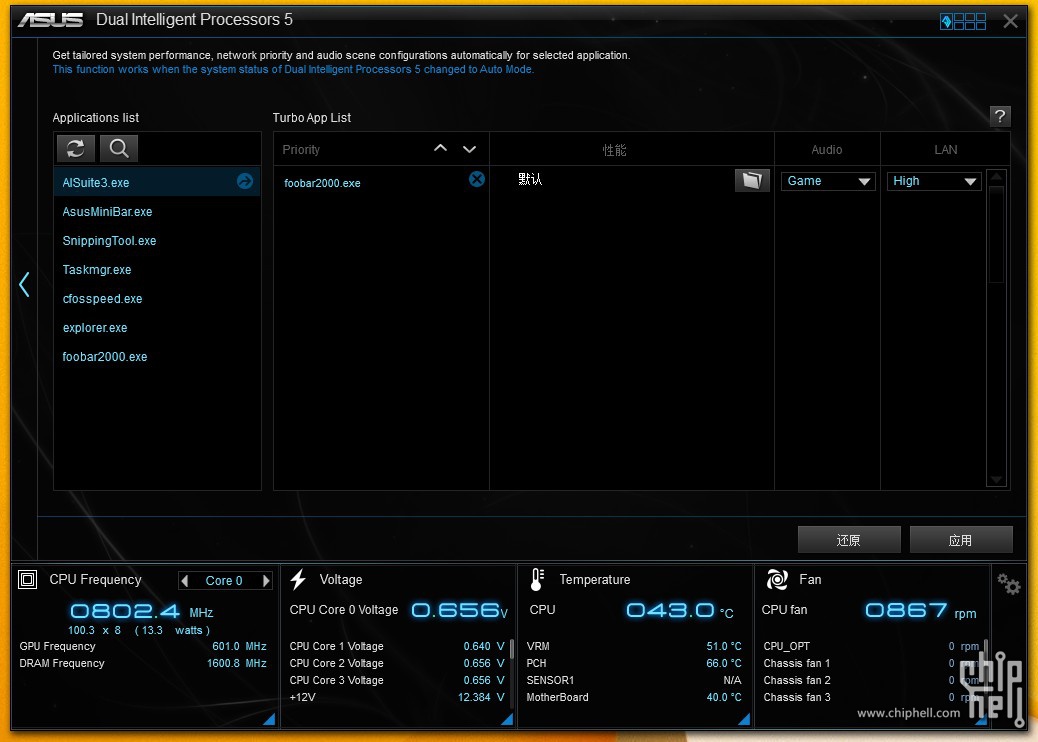Move priority down with the down chevron

[x=469, y=150]
